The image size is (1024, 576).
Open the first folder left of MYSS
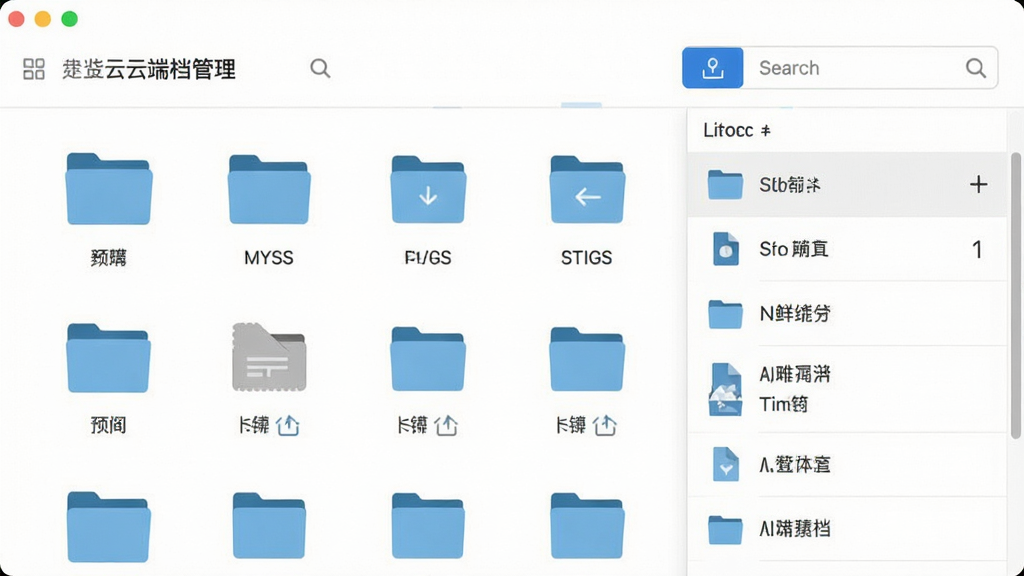pos(109,189)
